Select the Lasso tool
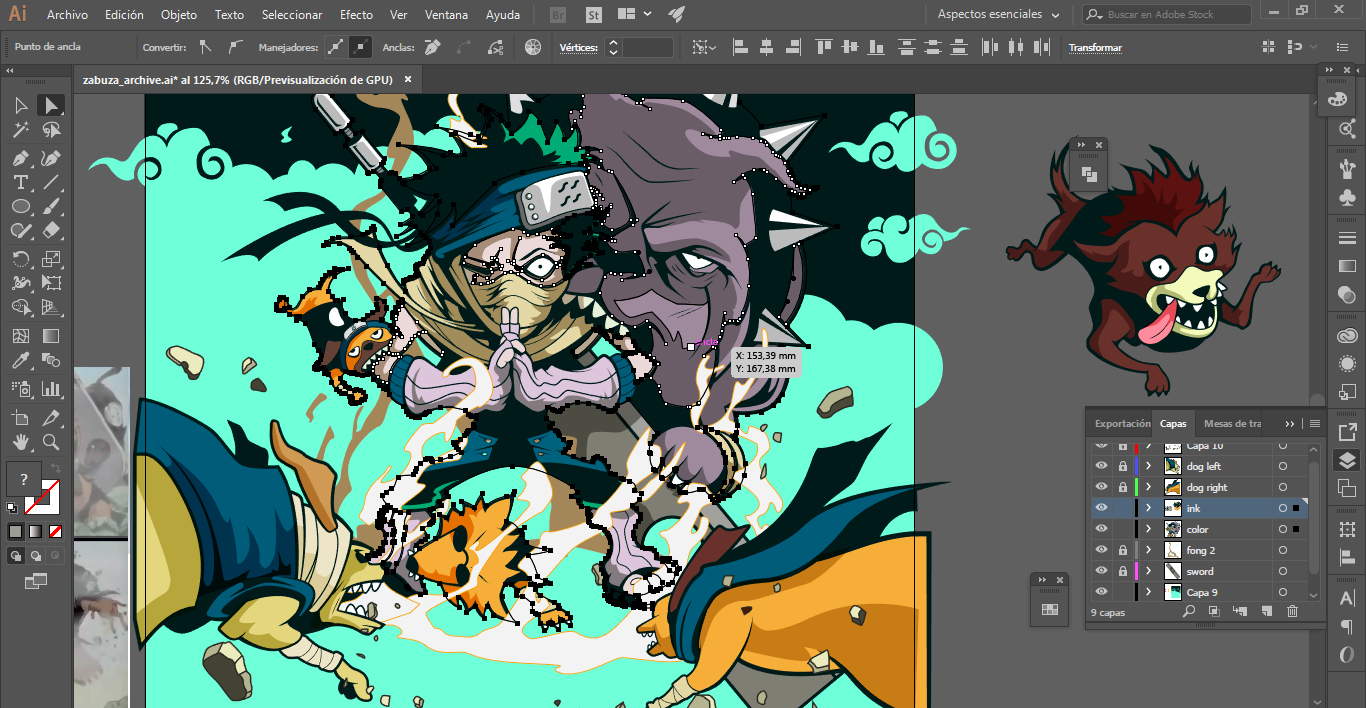 point(51,130)
